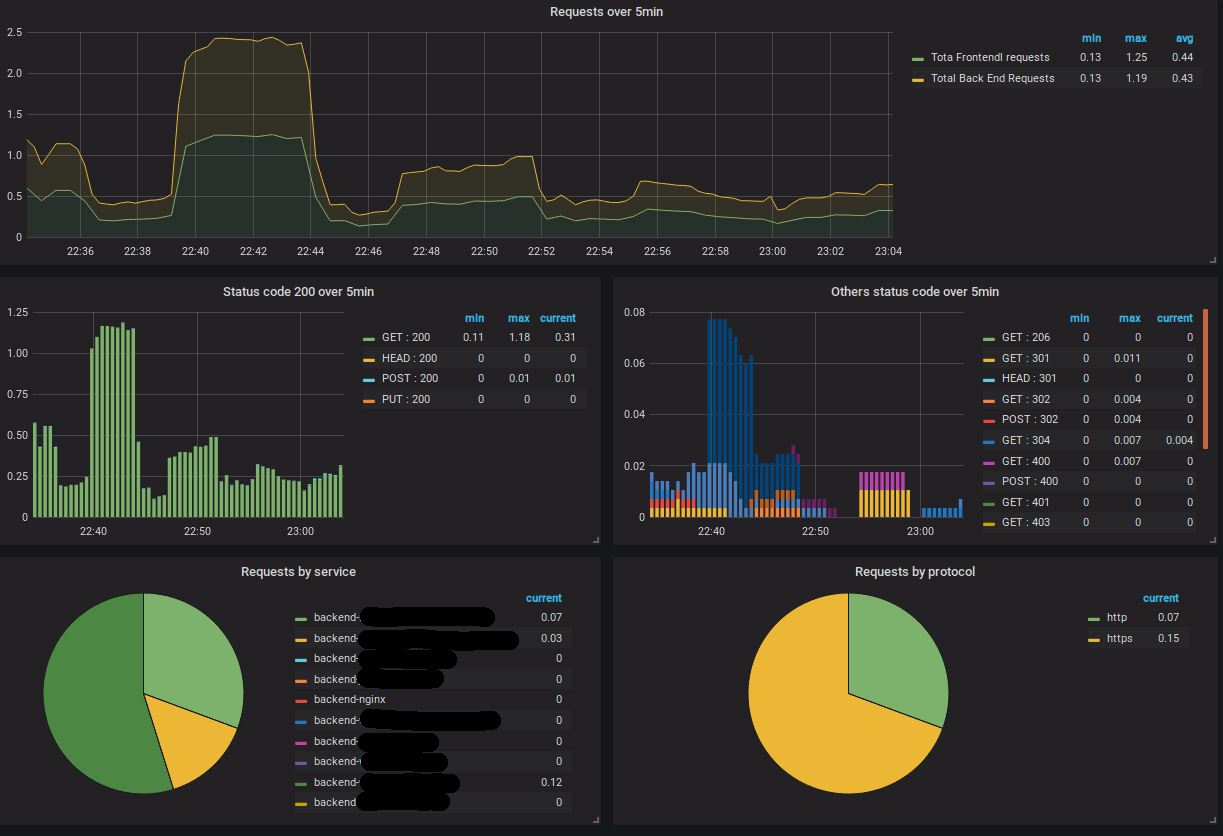Image resolution: width=1223 pixels, height=836 pixels.
Task: Toggle the GET : 403 series label
Action: click(x=1026, y=522)
